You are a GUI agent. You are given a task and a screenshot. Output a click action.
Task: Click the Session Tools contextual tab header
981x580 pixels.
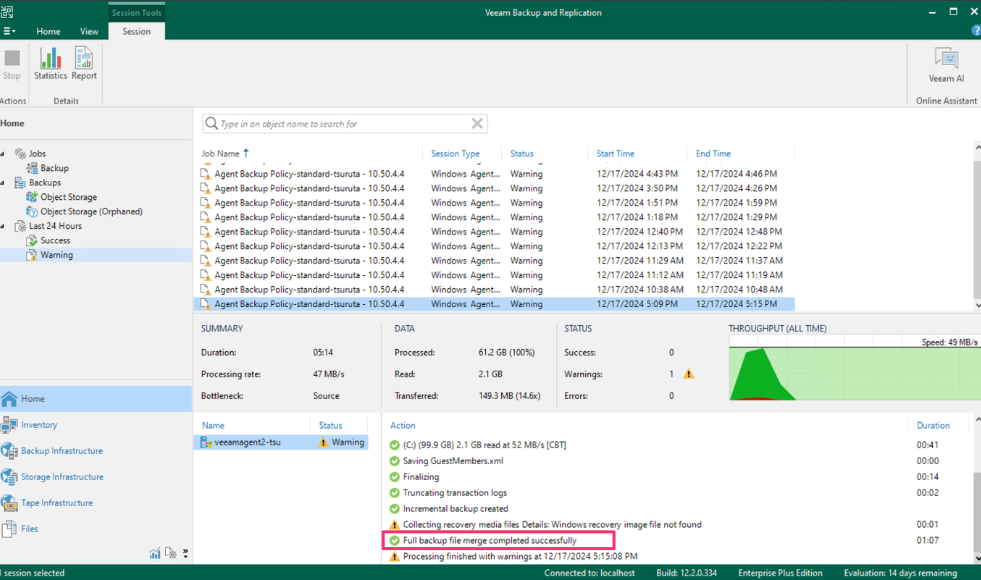point(136,13)
